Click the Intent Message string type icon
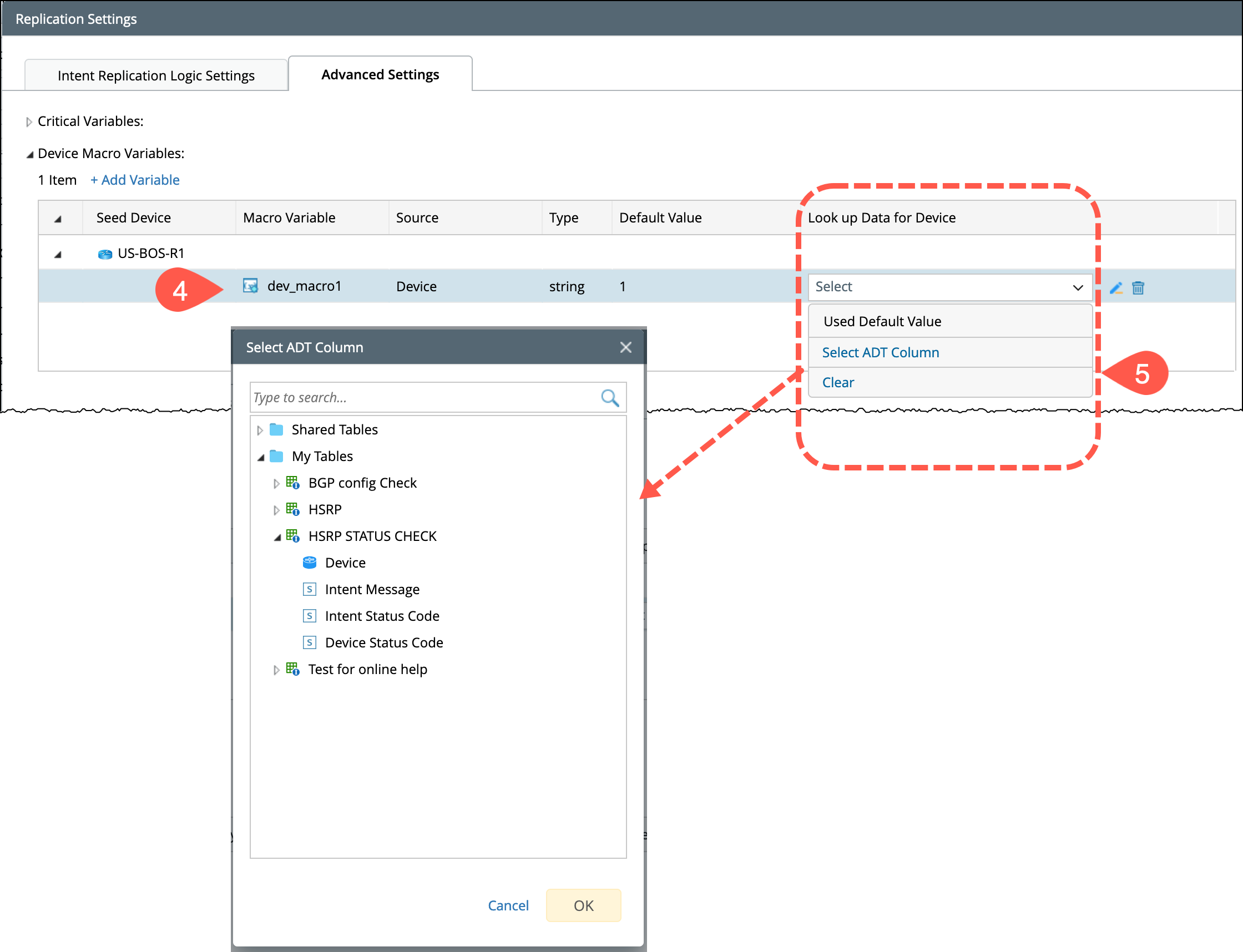 coord(310,589)
